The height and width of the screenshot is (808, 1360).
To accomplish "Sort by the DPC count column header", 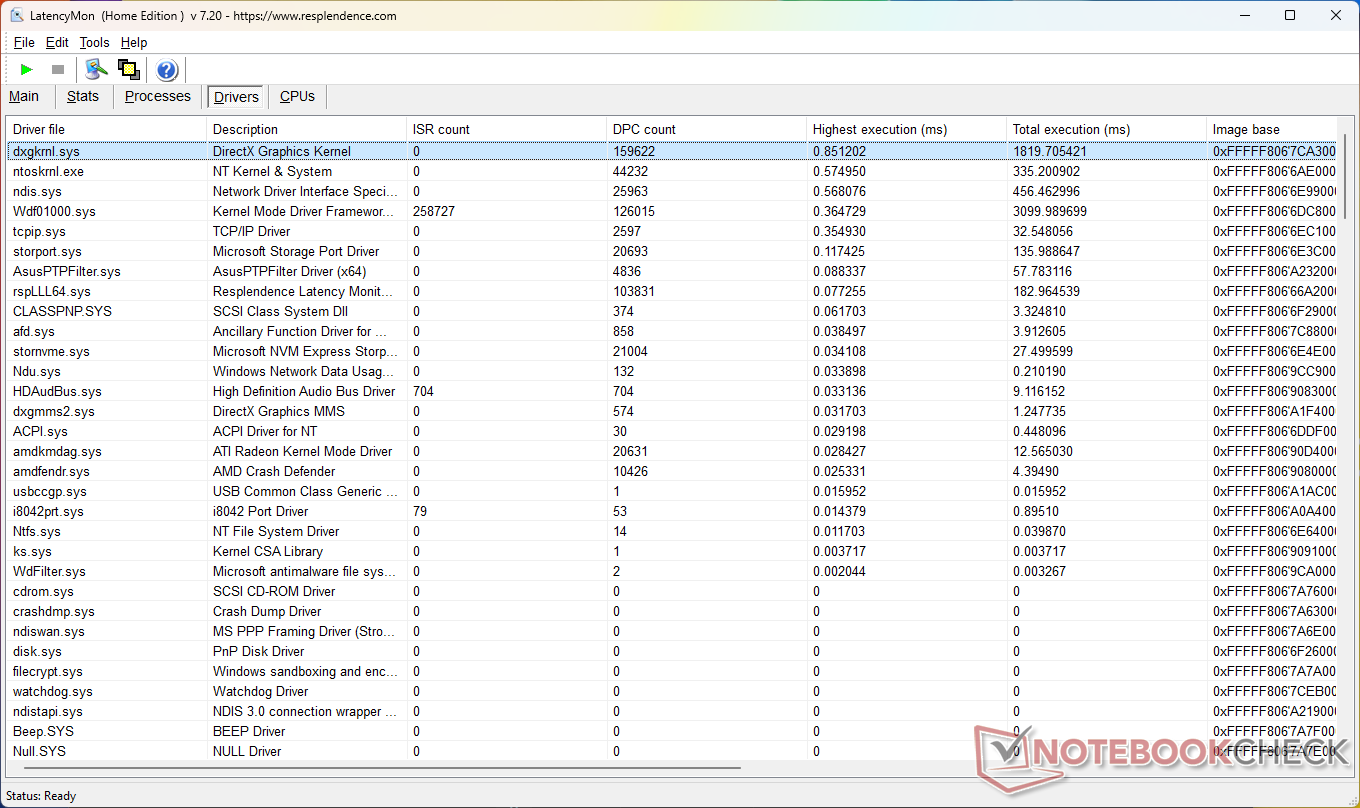I will pos(706,129).
